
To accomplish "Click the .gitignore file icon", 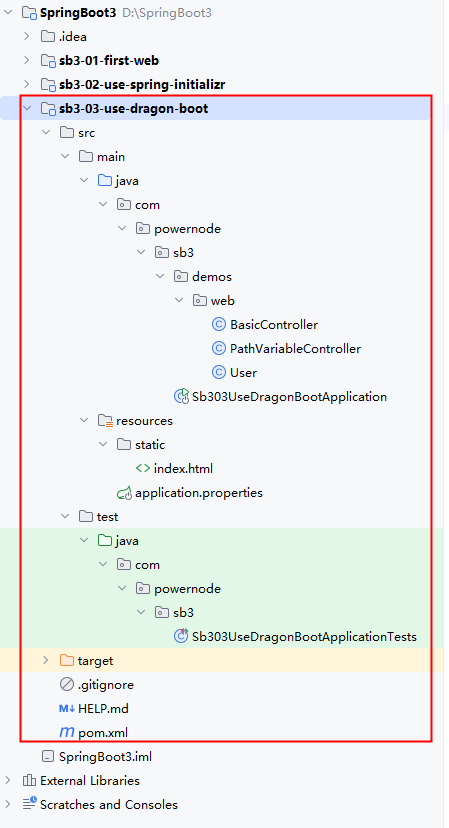I will [67, 685].
